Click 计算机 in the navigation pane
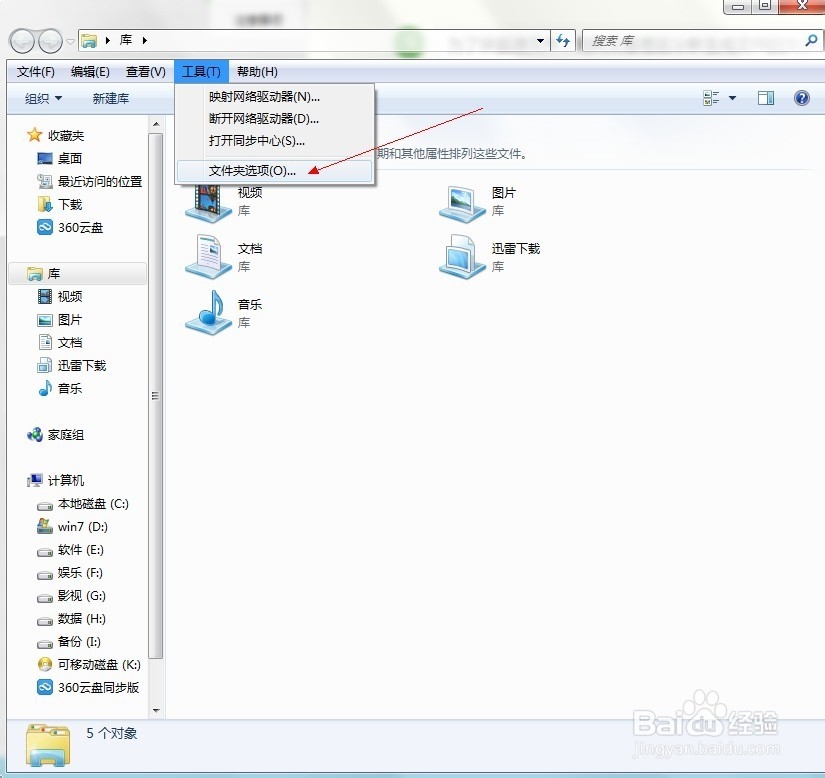The height and width of the screenshot is (778, 825). [55, 480]
